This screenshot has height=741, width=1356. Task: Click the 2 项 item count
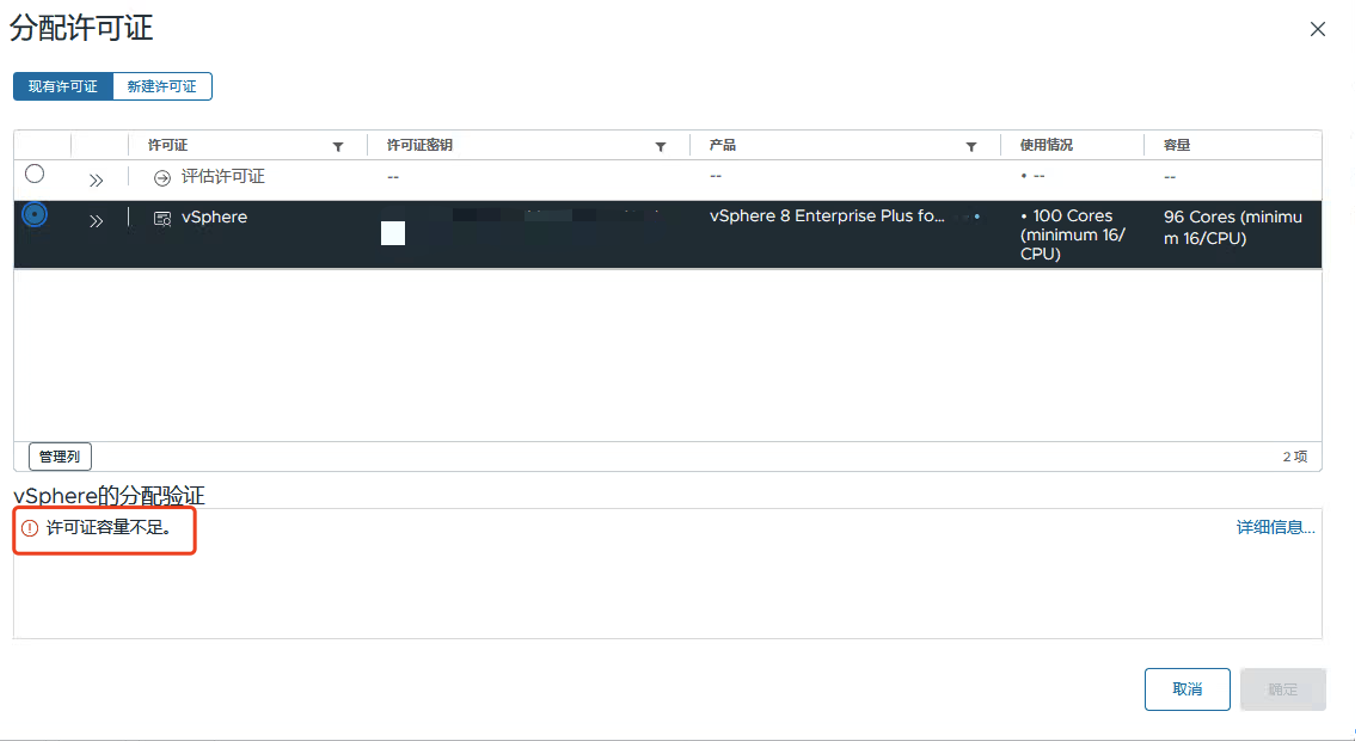coord(1295,457)
